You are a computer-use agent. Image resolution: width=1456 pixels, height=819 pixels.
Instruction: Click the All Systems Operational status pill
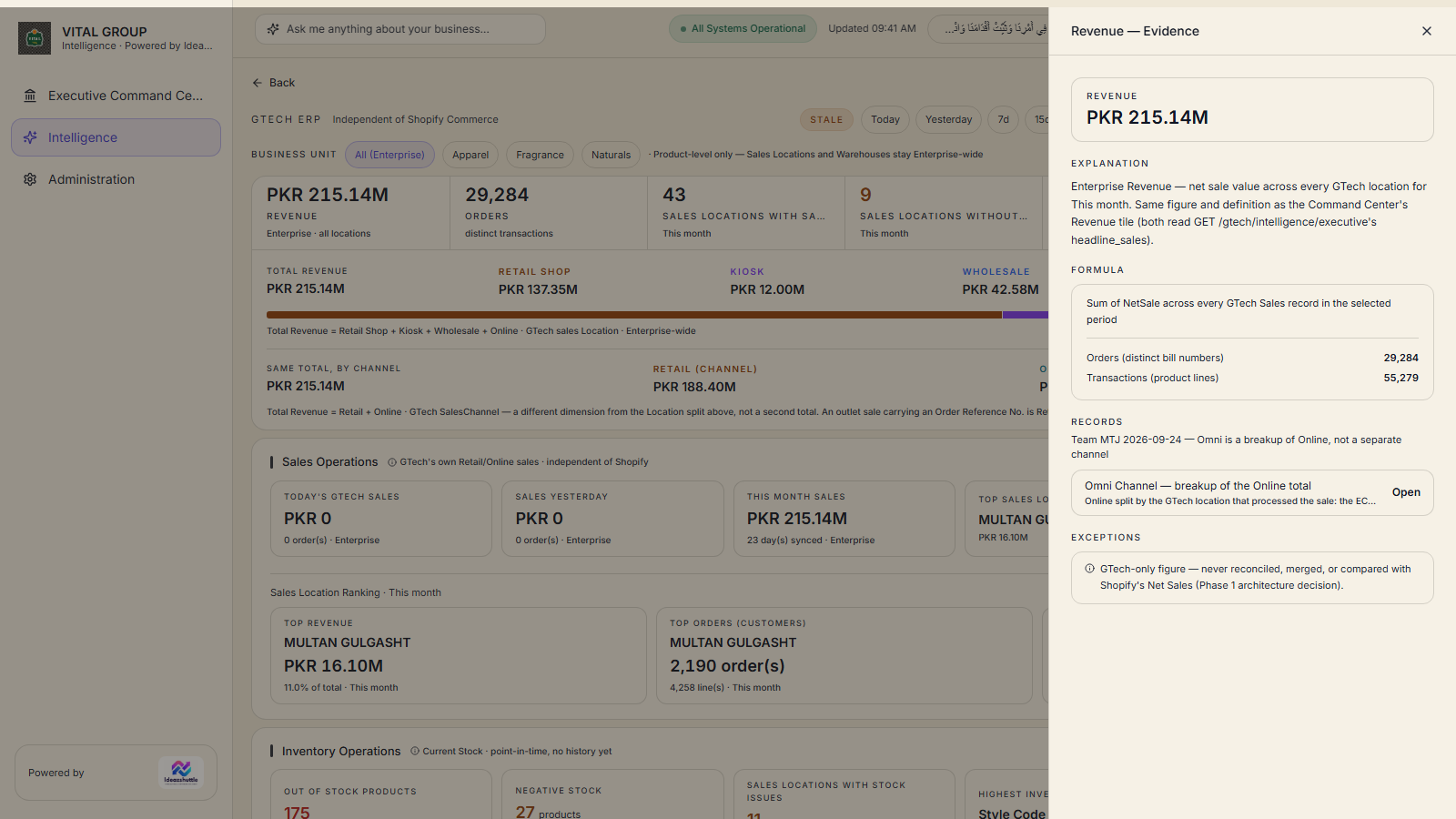[743, 29]
